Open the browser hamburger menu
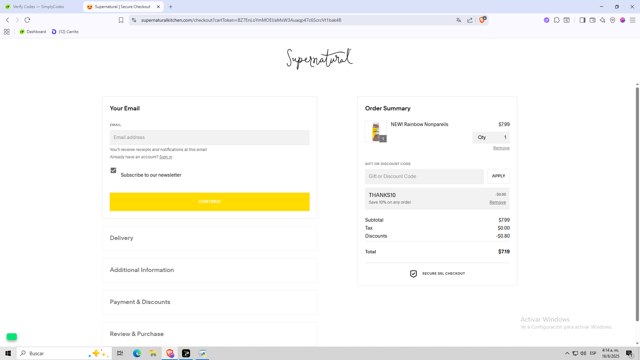This screenshot has width=640, height=360. (x=632, y=20)
